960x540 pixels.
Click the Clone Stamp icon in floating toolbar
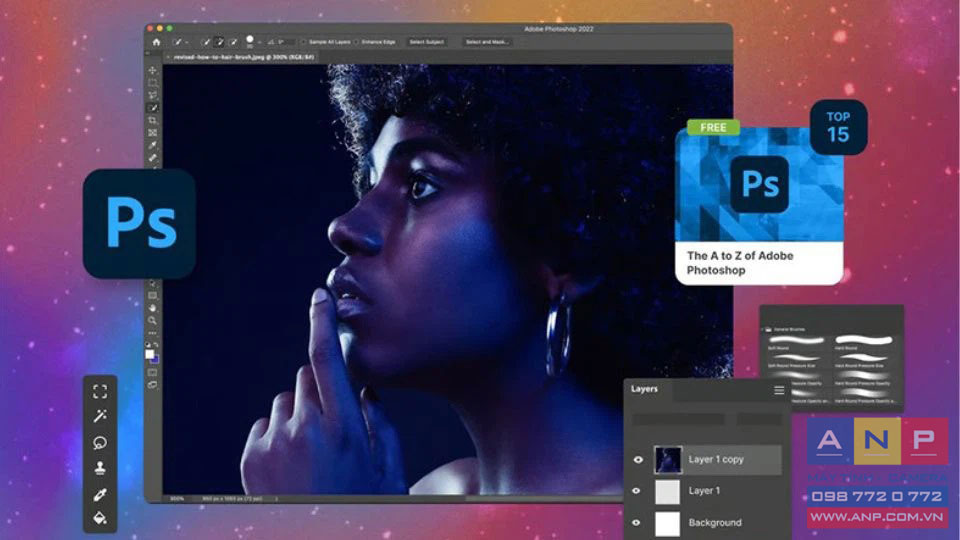tap(100, 468)
